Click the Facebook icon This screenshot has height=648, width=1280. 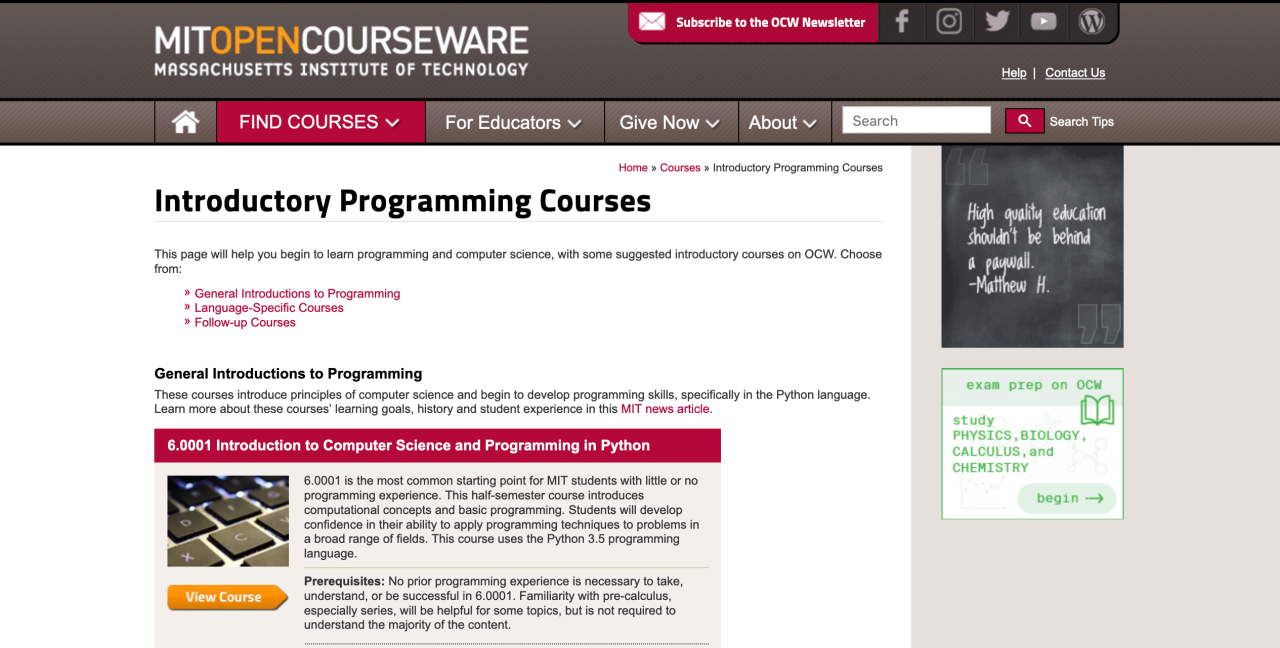click(x=901, y=21)
